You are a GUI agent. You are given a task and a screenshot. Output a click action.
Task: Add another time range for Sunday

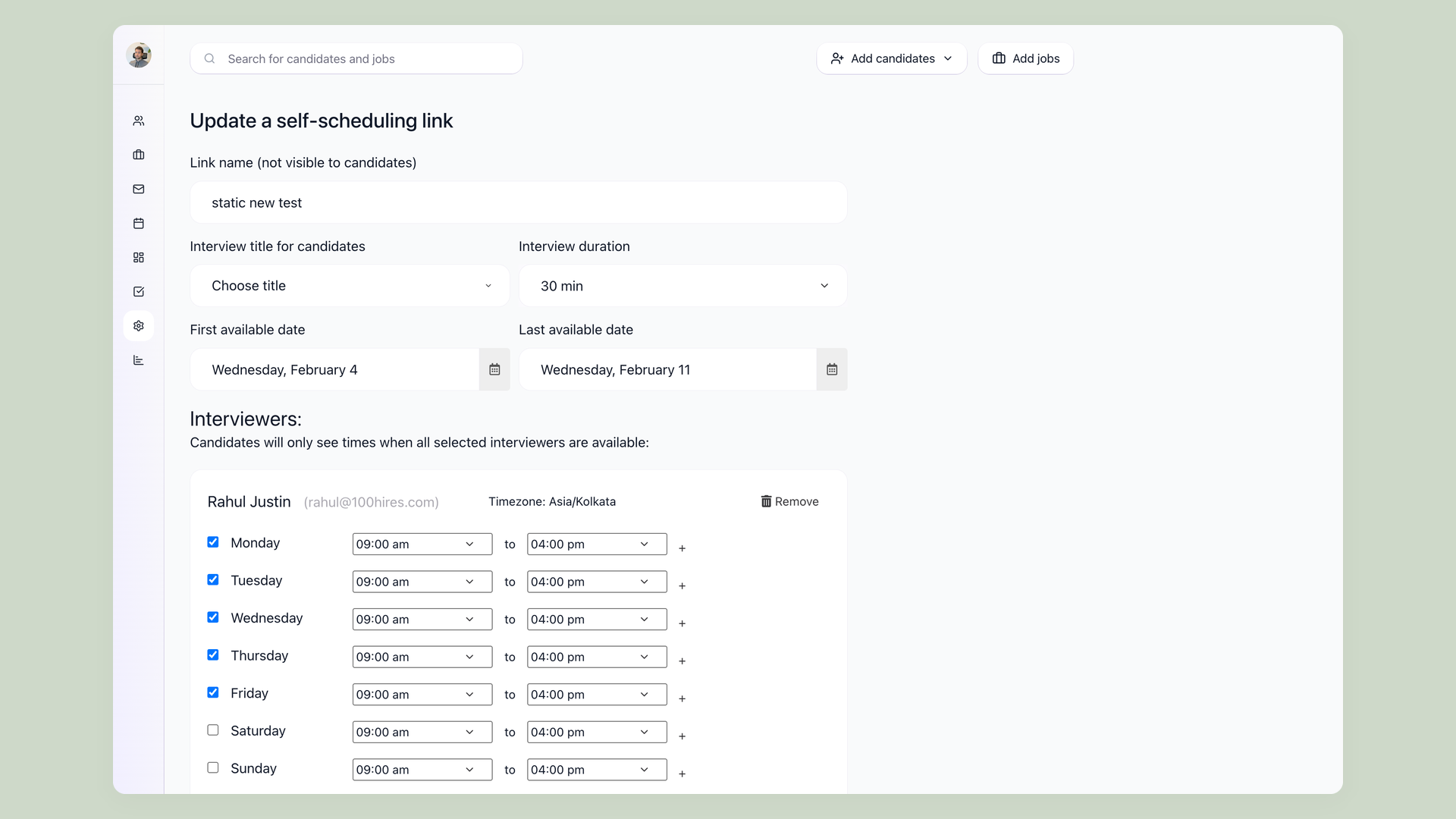[x=682, y=773]
